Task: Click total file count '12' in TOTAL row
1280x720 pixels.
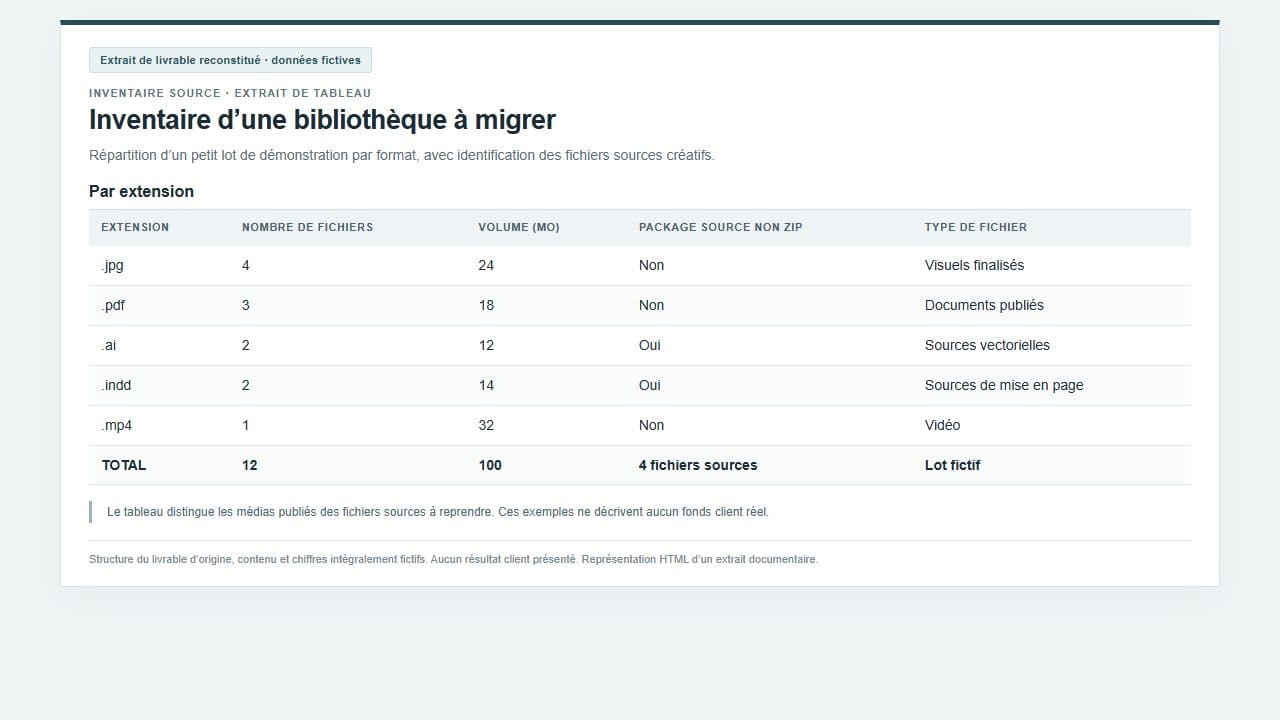Action: point(250,465)
